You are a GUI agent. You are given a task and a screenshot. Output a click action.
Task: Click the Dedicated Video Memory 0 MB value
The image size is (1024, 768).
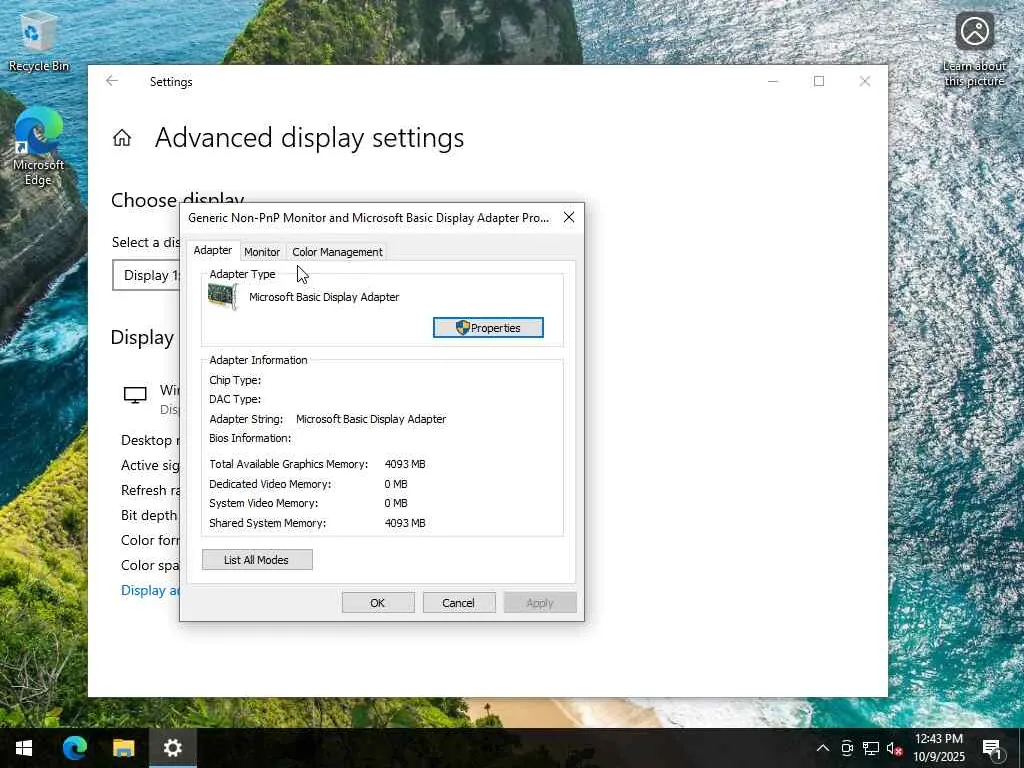(396, 484)
